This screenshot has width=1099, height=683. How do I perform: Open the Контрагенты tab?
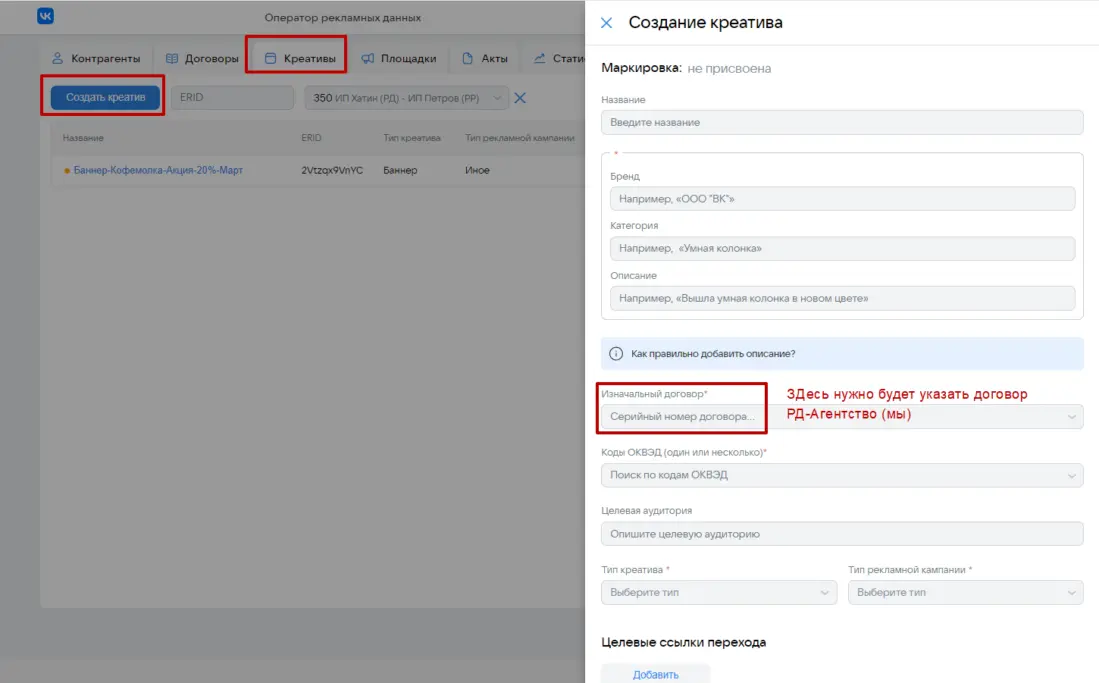point(97,58)
